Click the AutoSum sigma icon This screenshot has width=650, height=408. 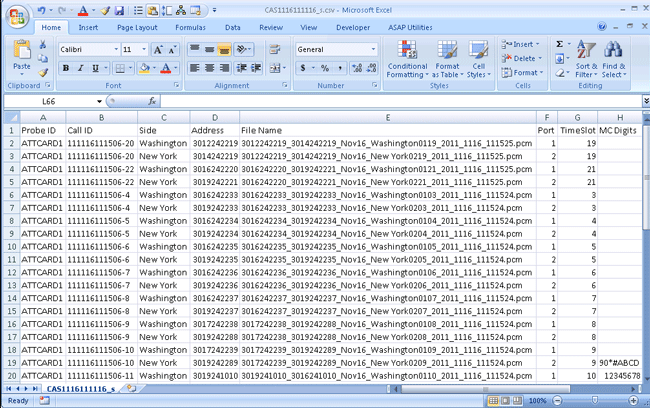559,44
